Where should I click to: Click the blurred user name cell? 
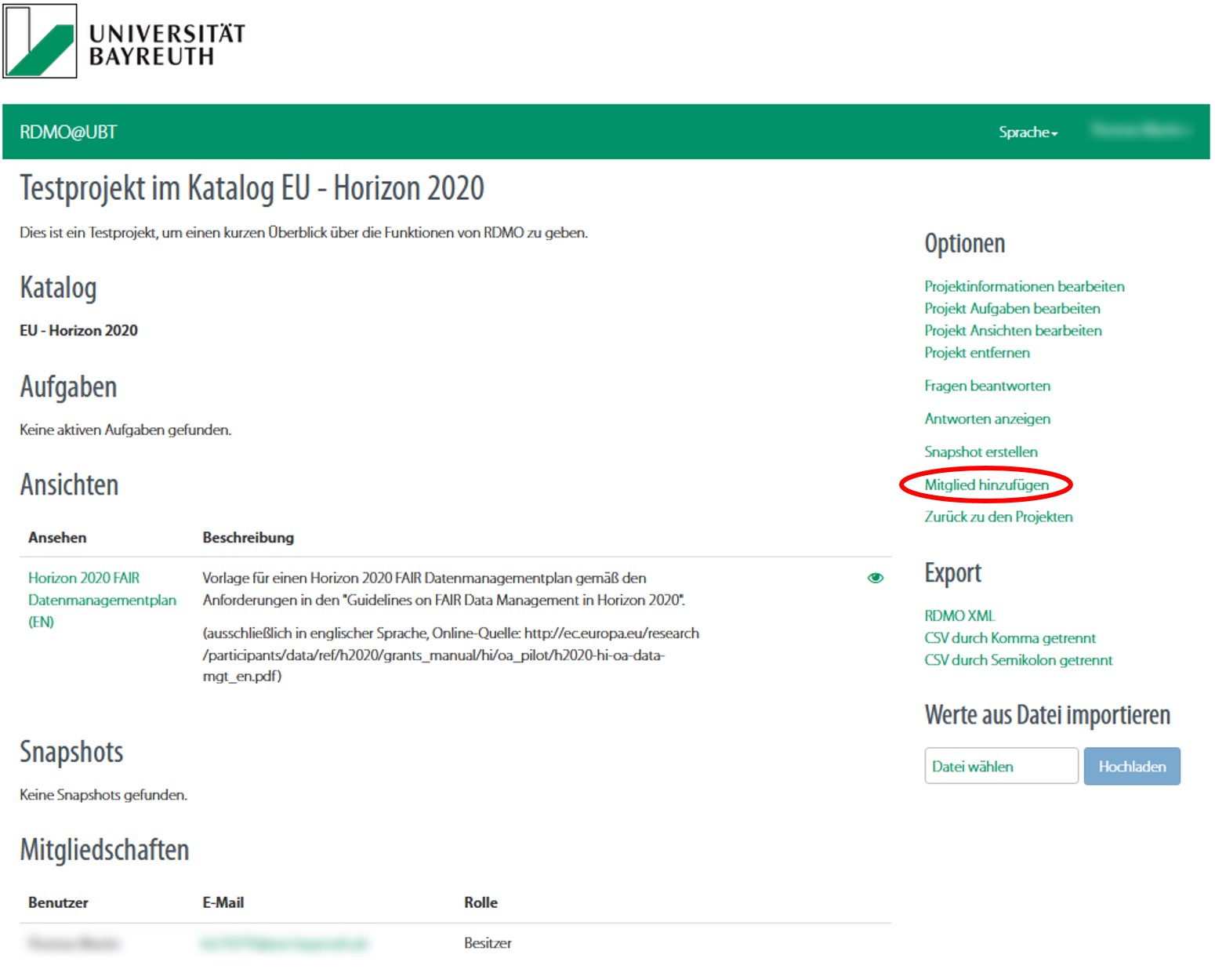73,943
